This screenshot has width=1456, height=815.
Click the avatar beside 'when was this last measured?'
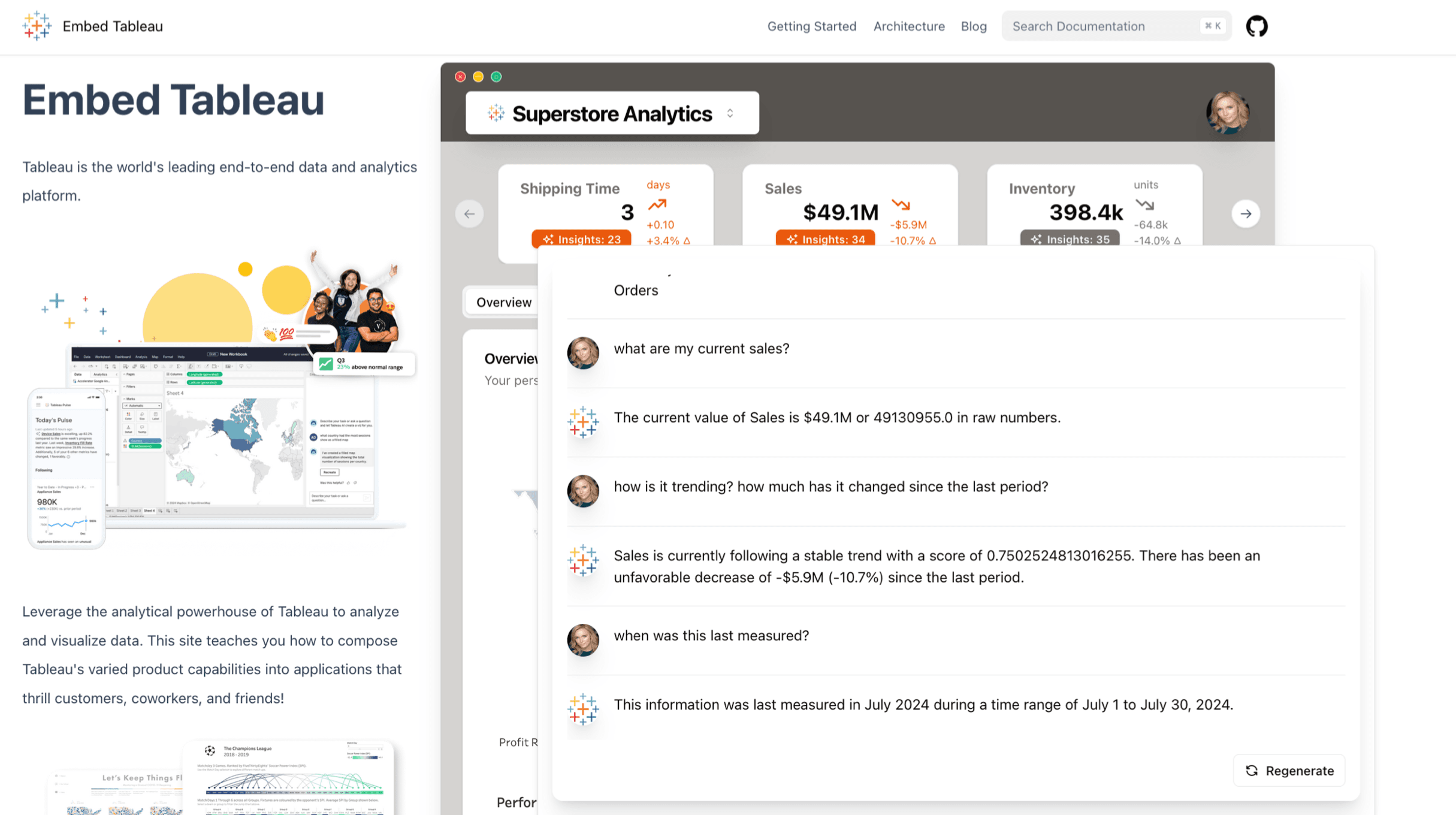pyautogui.click(x=583, y=640)
